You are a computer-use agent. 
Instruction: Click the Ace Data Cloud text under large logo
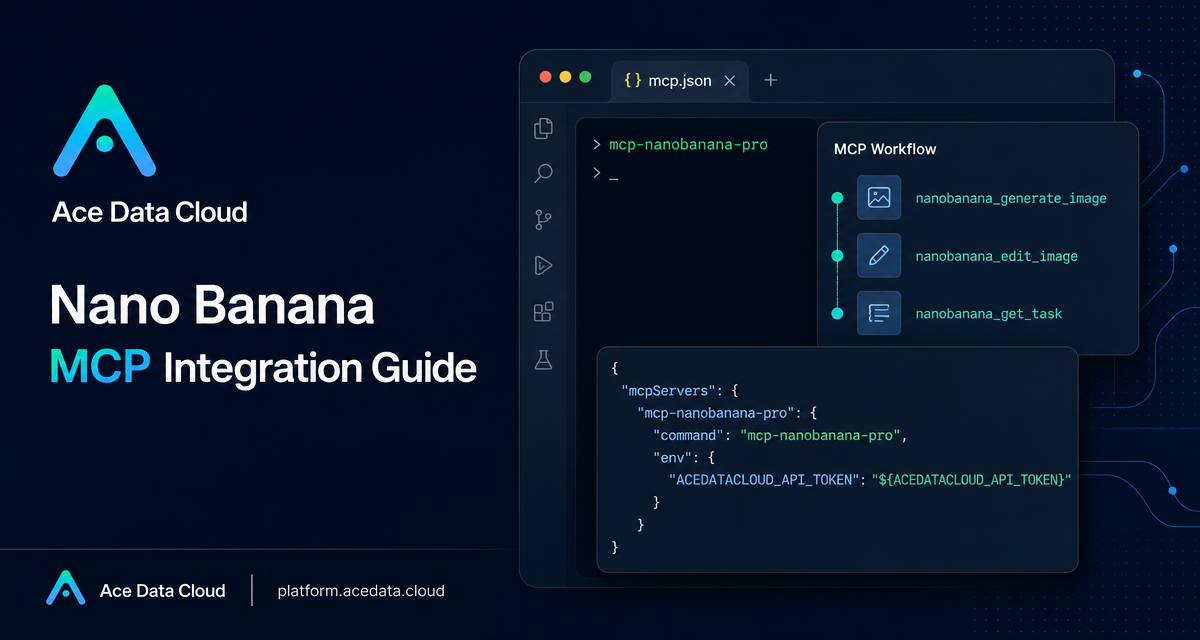[150, 212]
